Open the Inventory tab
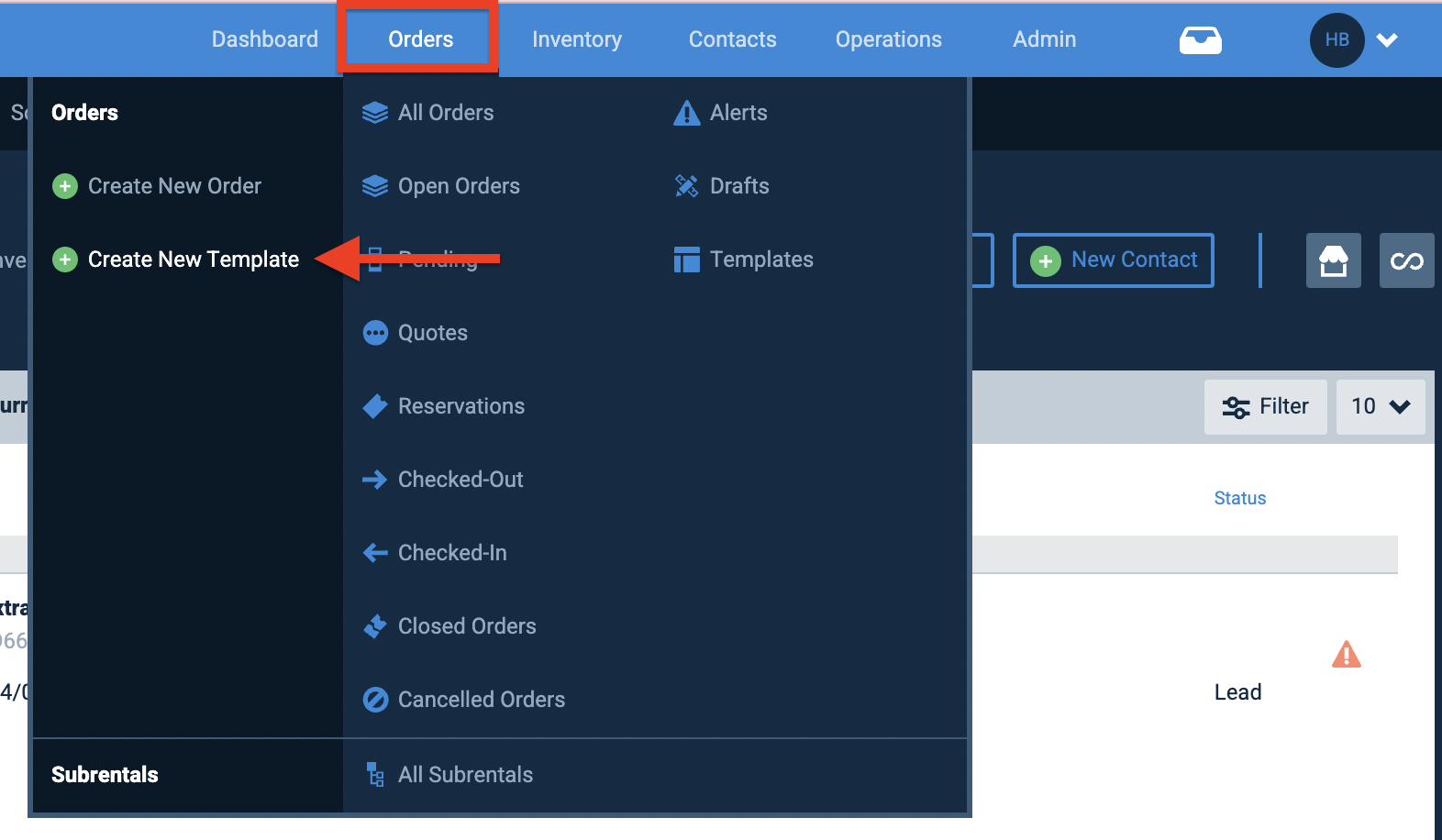1442x840 pixels. coord(577,39)
